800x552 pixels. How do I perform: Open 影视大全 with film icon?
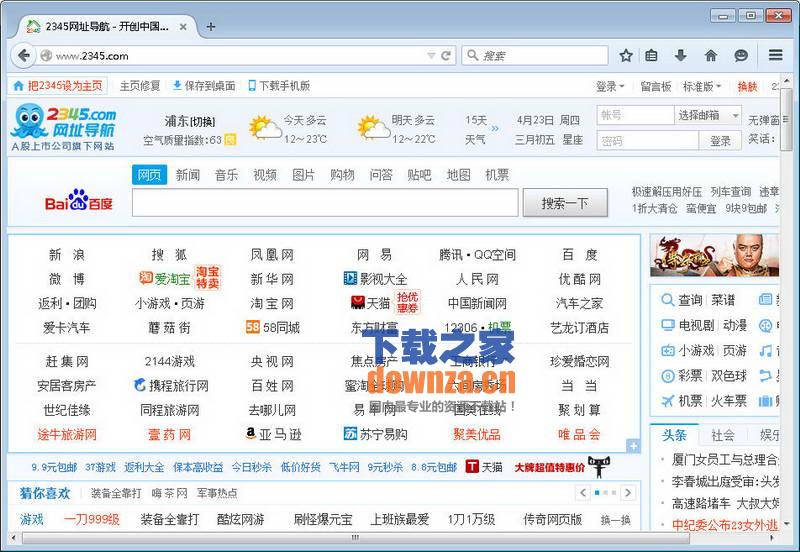tap(376, 279)
